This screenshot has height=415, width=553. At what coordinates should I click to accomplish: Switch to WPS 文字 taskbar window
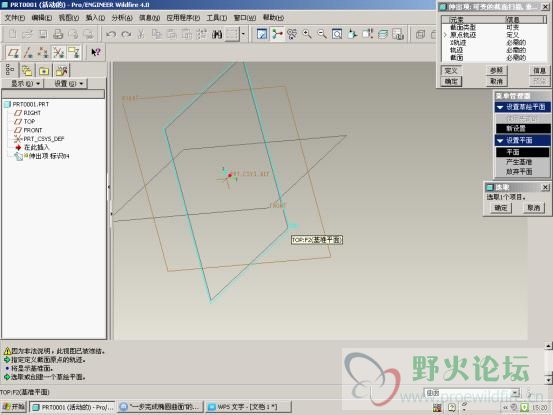pyautogui.click(x=248, y=407)
